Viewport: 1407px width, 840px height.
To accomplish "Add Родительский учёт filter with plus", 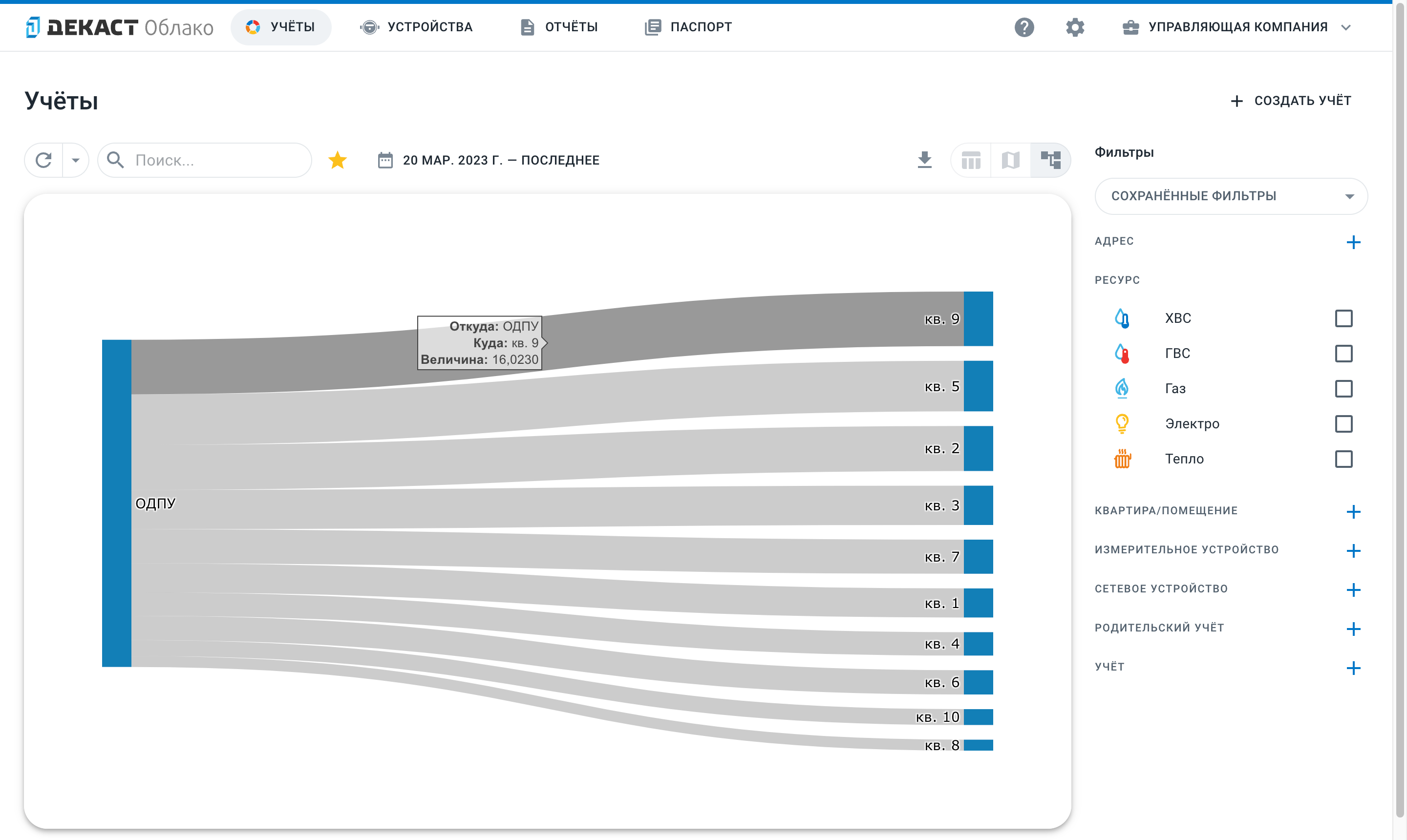I will click(1353, 629).
